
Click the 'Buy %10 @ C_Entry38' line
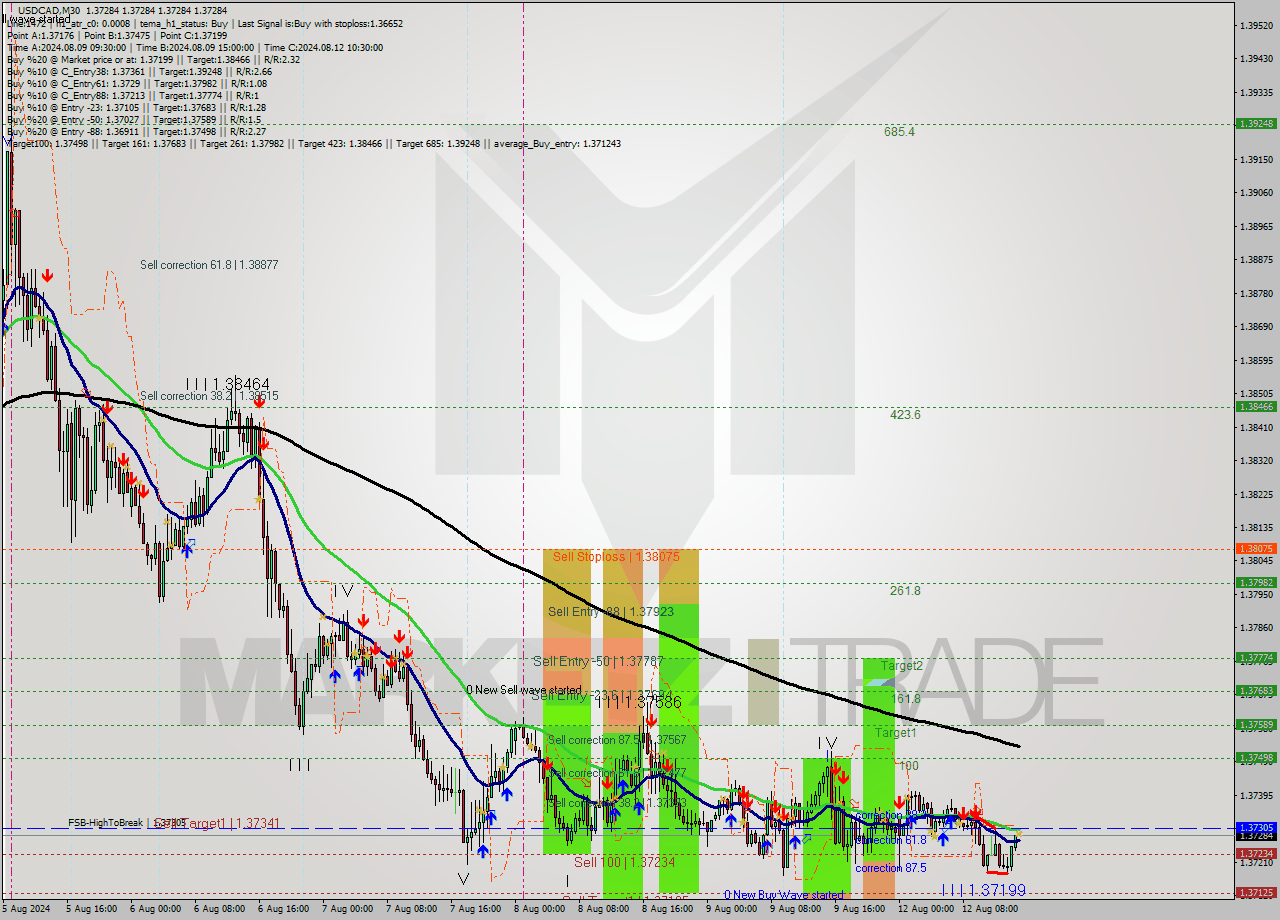click(139, 71)
